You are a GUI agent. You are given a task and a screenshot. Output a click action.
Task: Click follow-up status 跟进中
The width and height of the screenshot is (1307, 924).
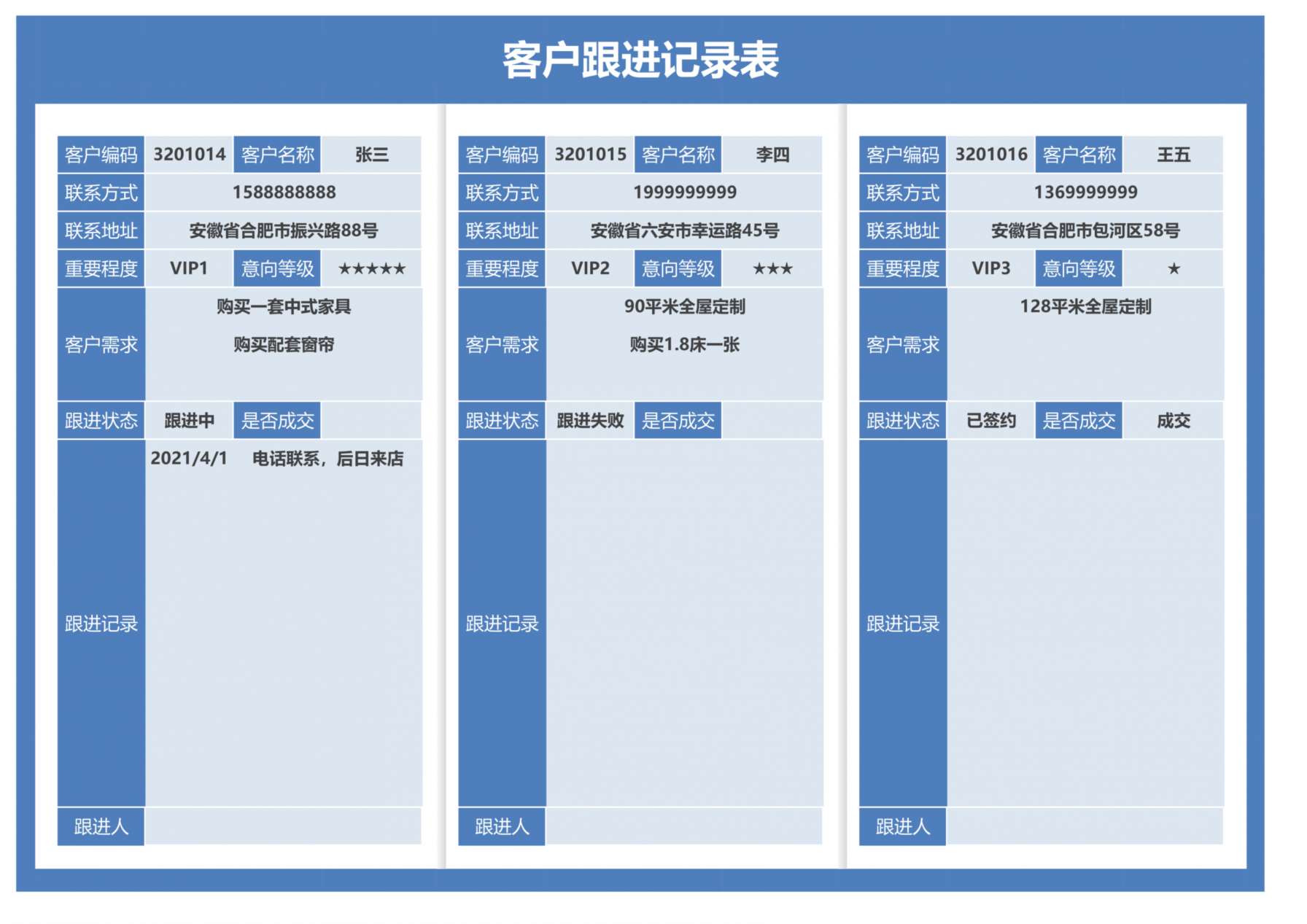pyautogui.click(x=189, y=421)
